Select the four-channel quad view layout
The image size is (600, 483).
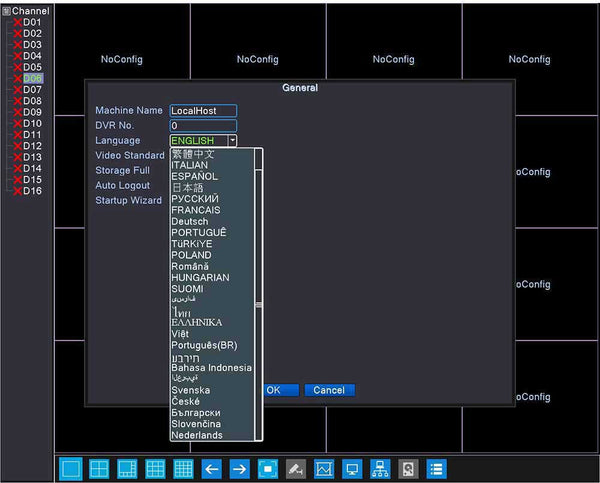tap(99, 468)
